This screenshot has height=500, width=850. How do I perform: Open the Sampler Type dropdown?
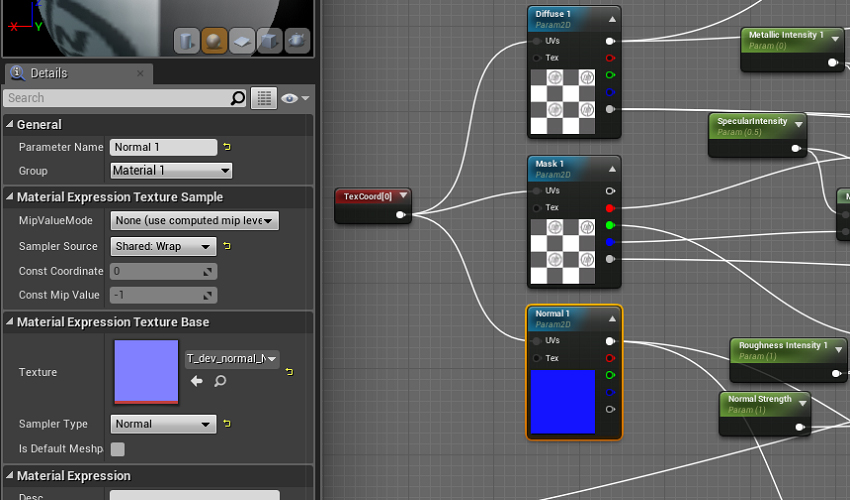pyautogui.click(x=163, y=424)
